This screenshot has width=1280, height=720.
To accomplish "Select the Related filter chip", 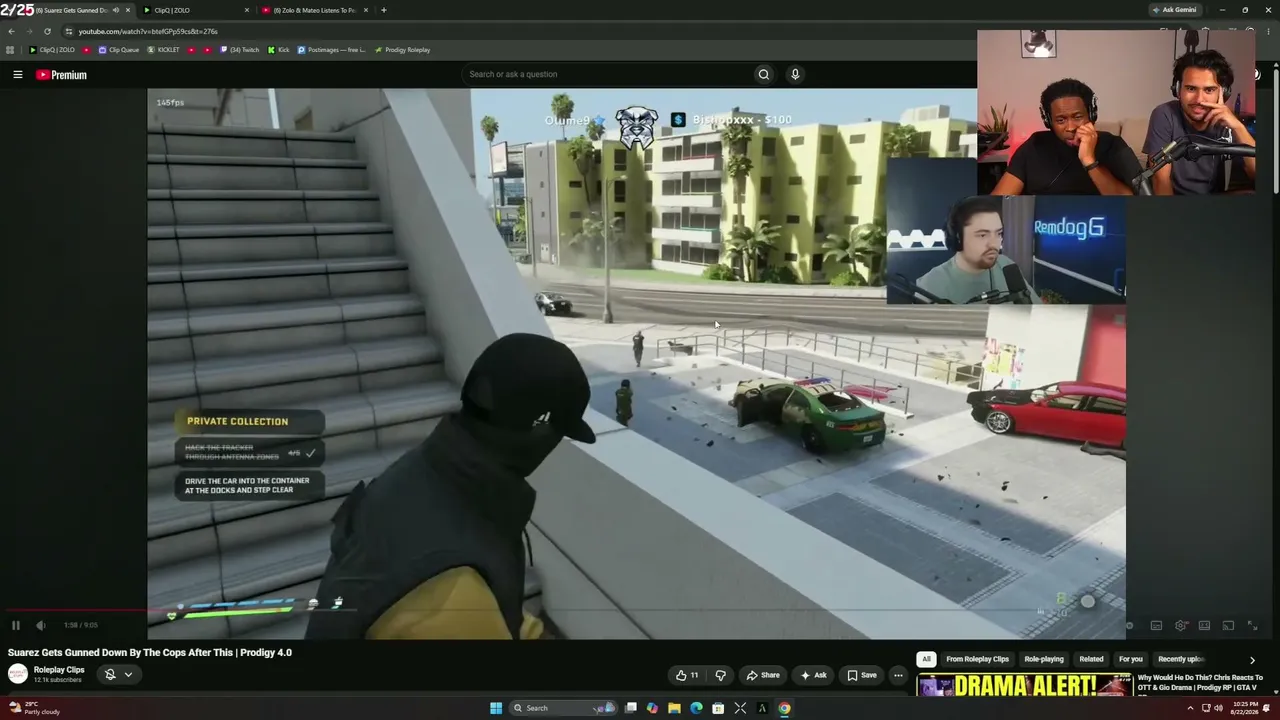I will [1091, 659].
